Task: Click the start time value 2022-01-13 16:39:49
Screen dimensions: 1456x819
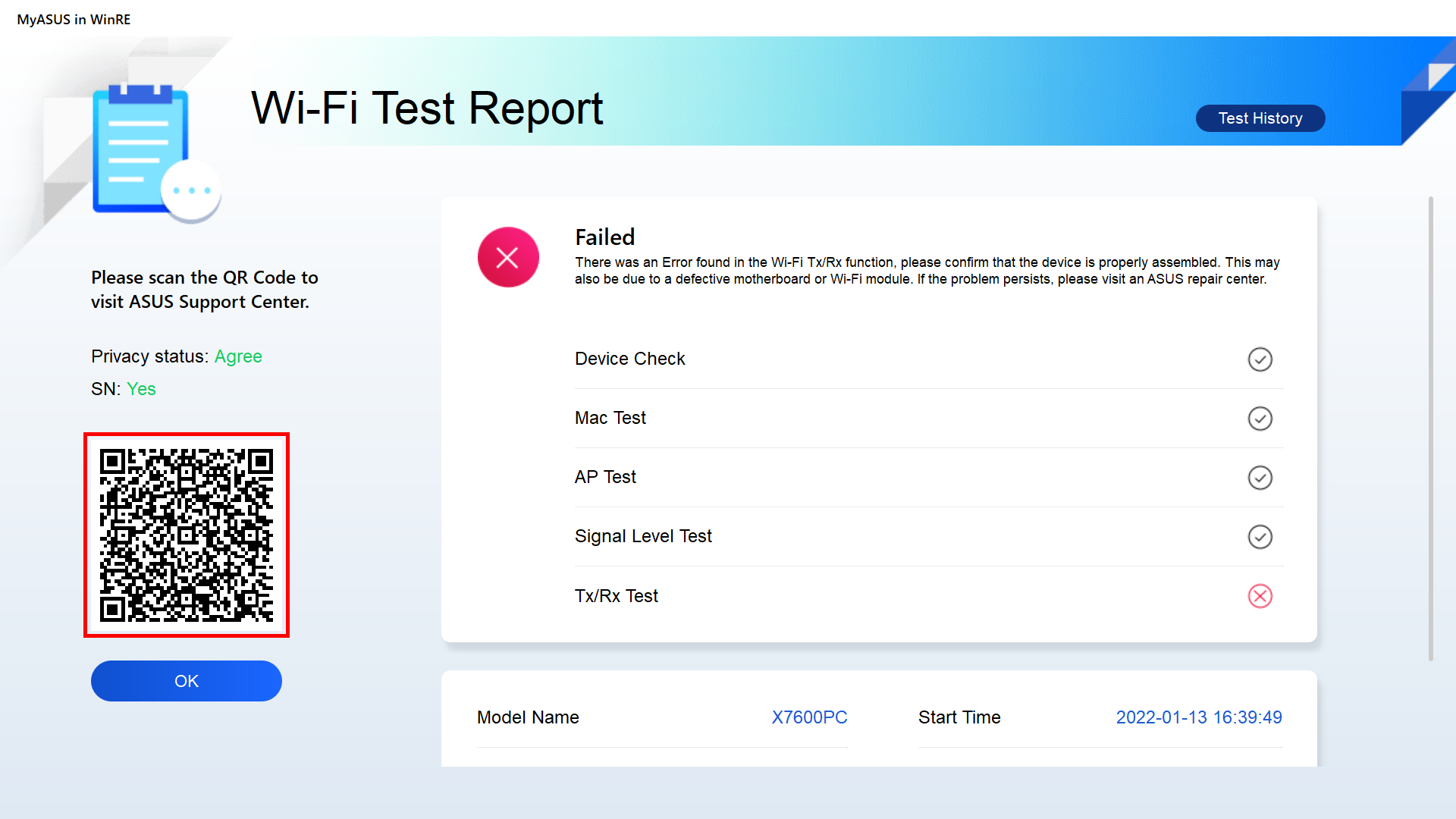Action: tap(1199, 717)
